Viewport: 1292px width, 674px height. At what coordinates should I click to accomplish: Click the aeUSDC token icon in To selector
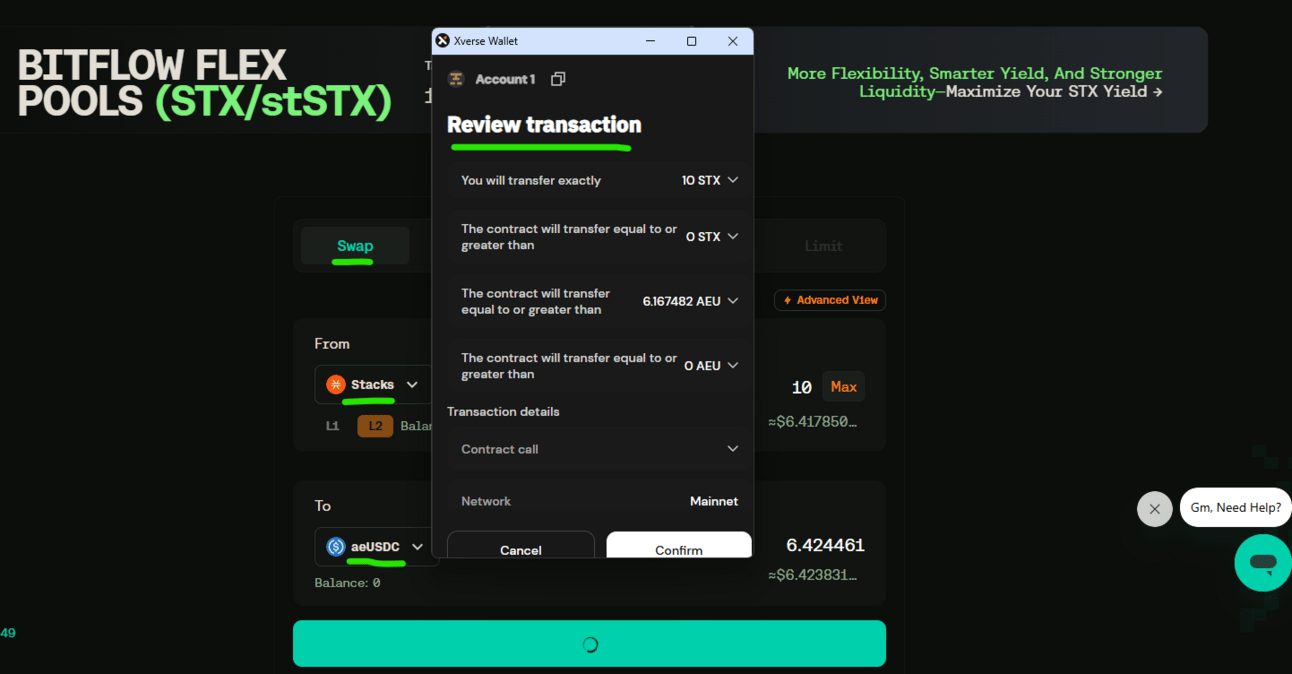coord(336,547)
